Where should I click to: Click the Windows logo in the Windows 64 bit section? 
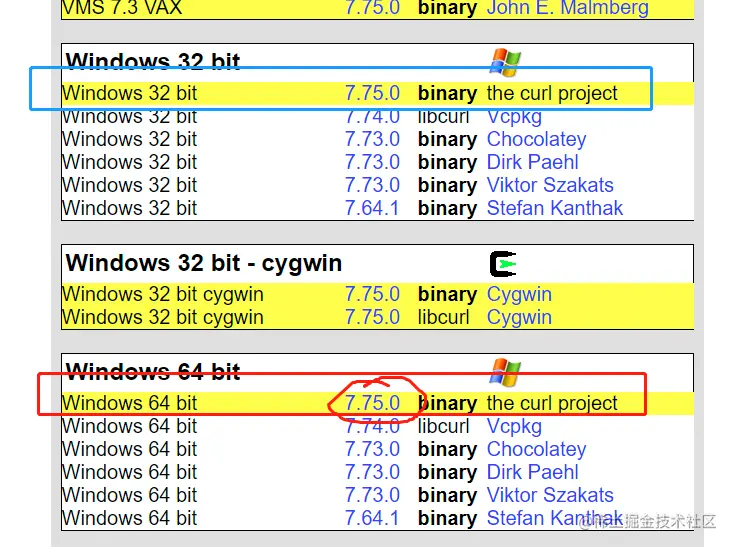point(505,373)
